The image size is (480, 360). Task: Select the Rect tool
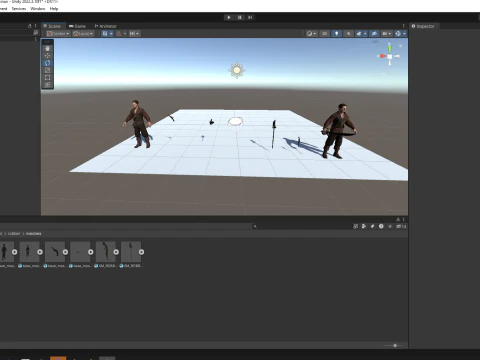pos(47,78)
